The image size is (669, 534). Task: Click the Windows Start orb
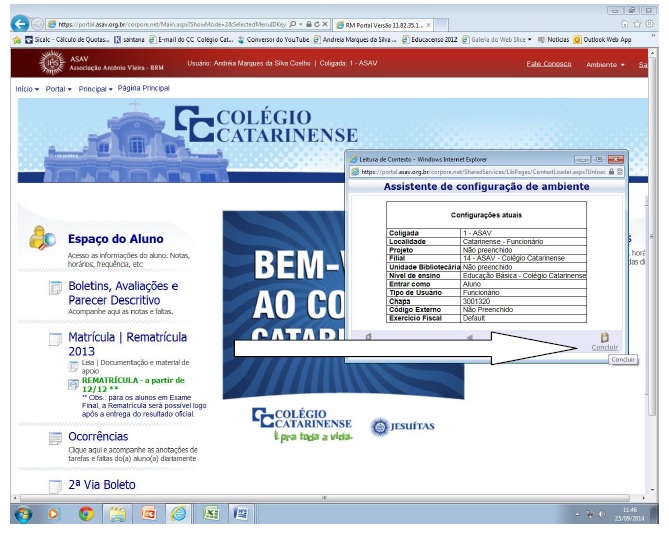tap(23, 514)
